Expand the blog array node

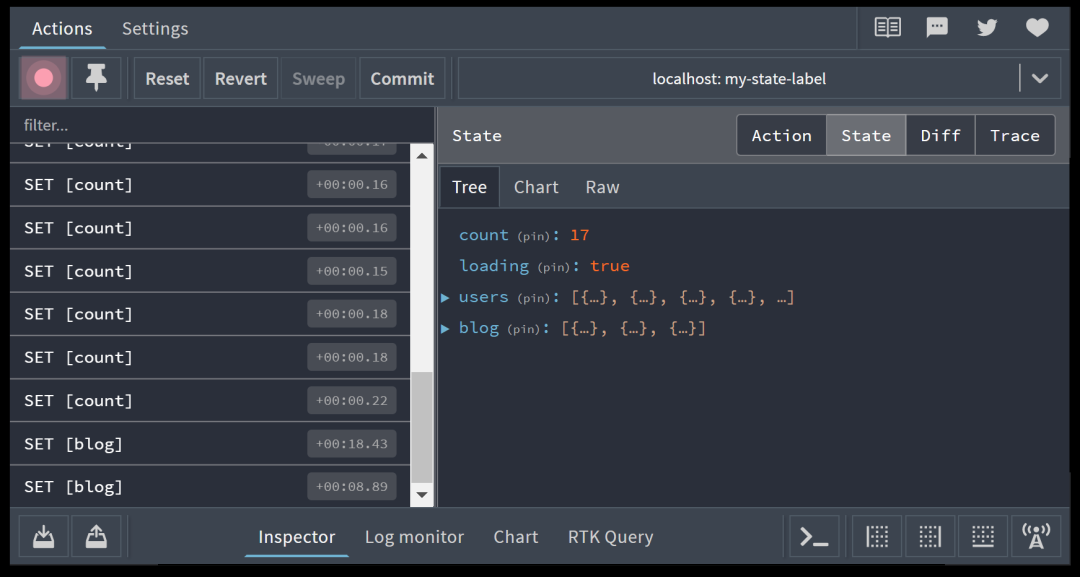pyautogui.click(x=445, y=328)
